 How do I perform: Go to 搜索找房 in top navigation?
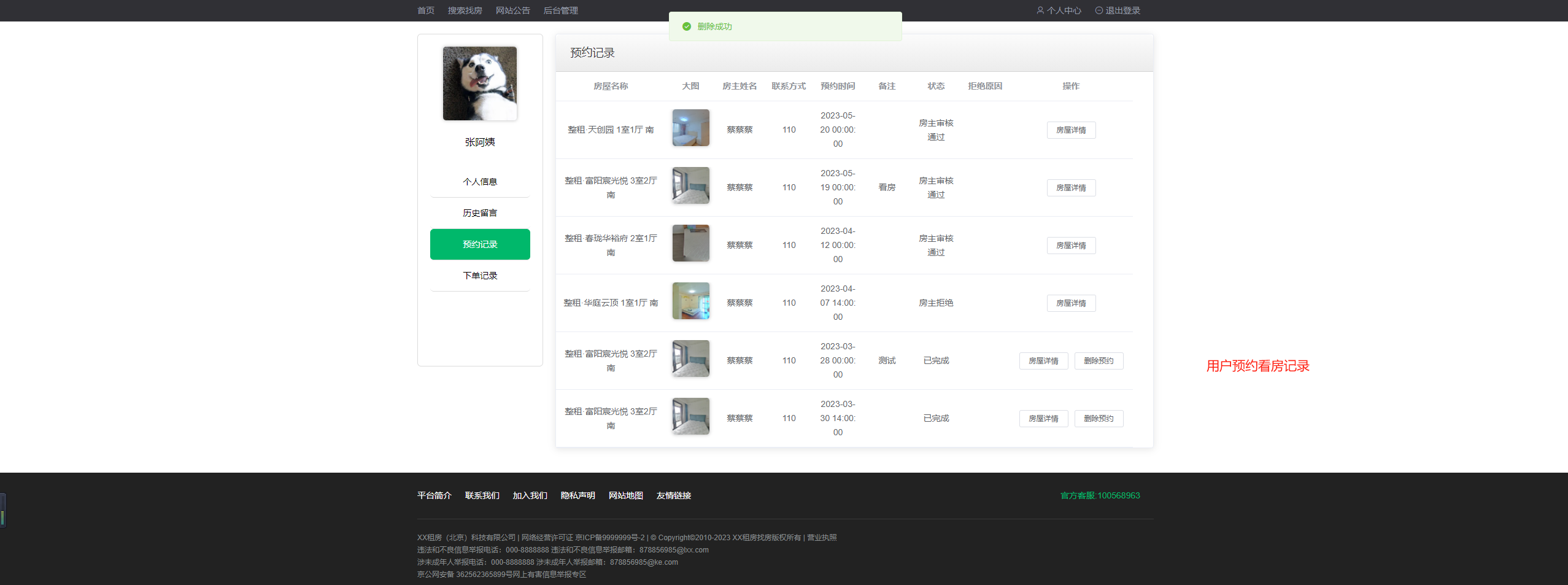pyautogui.click(x=465, y=10)
